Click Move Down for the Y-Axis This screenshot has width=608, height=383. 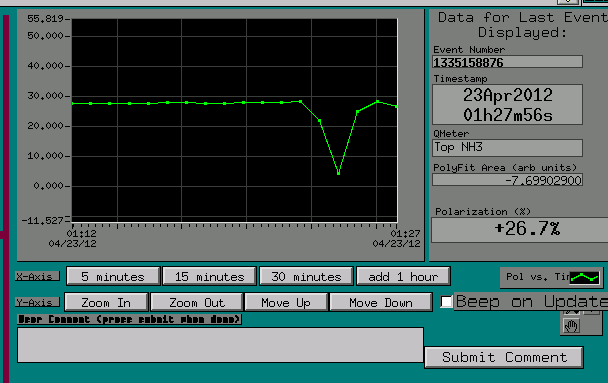tap(381, 302)
